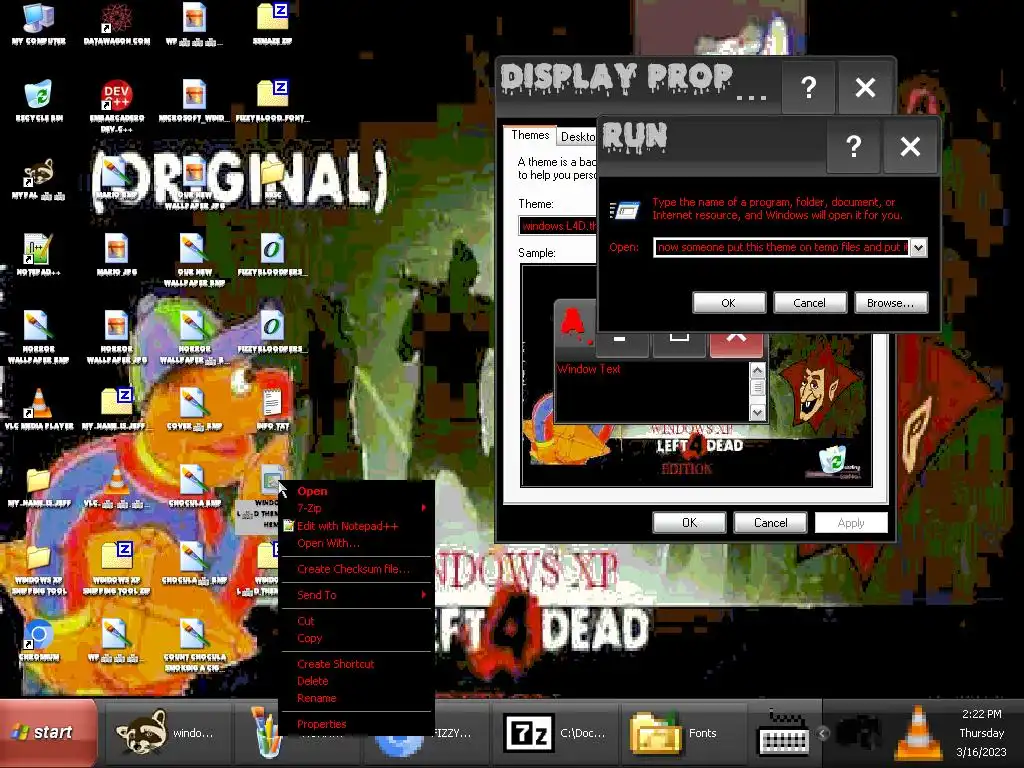Image resolution: width=1024 pixels, height=768 pixels.
Task: Choose Copy in the context menu
Action: coord(357,638)
